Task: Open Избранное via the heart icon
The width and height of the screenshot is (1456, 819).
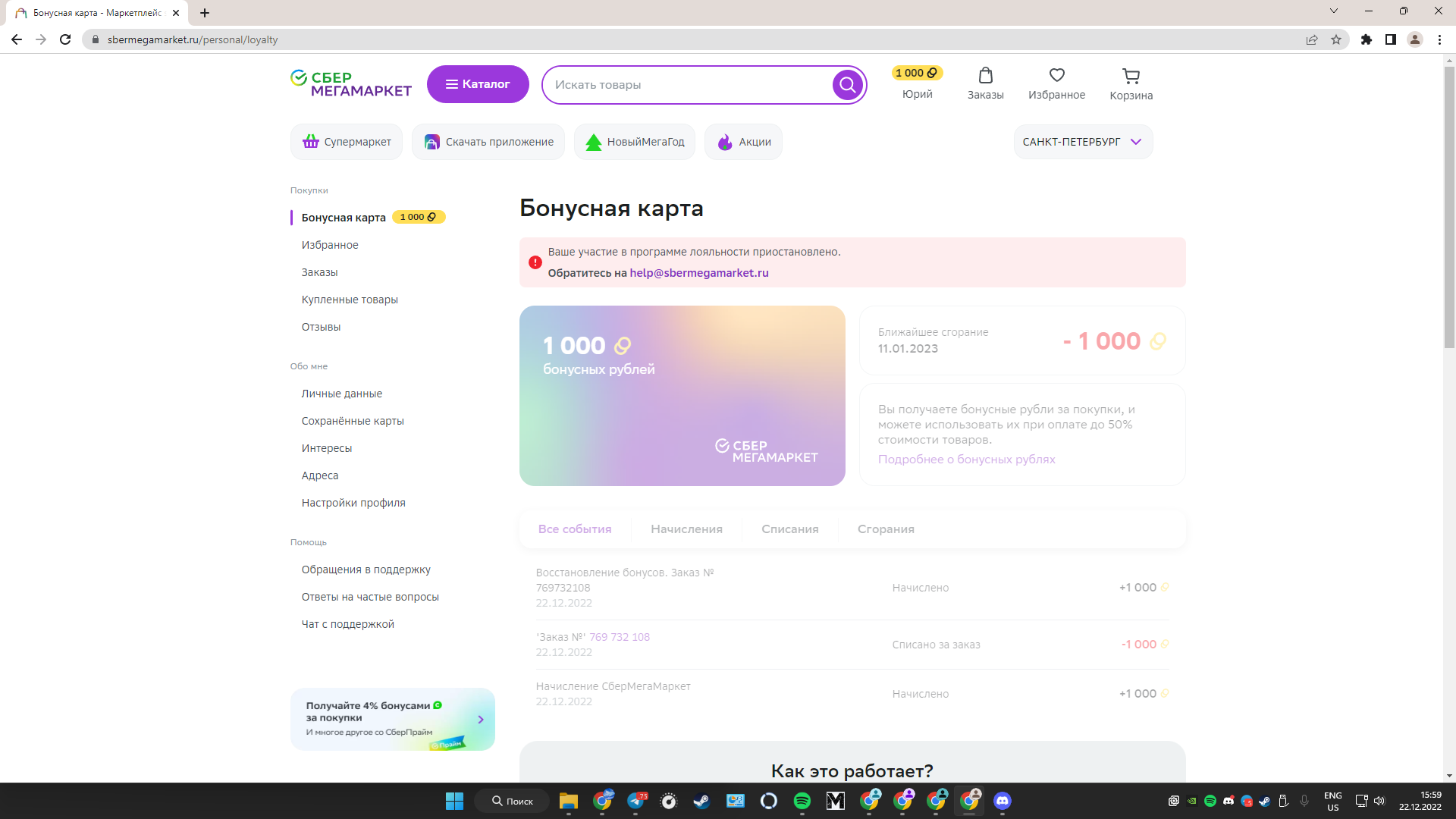Action: [x=1056, y=83]
